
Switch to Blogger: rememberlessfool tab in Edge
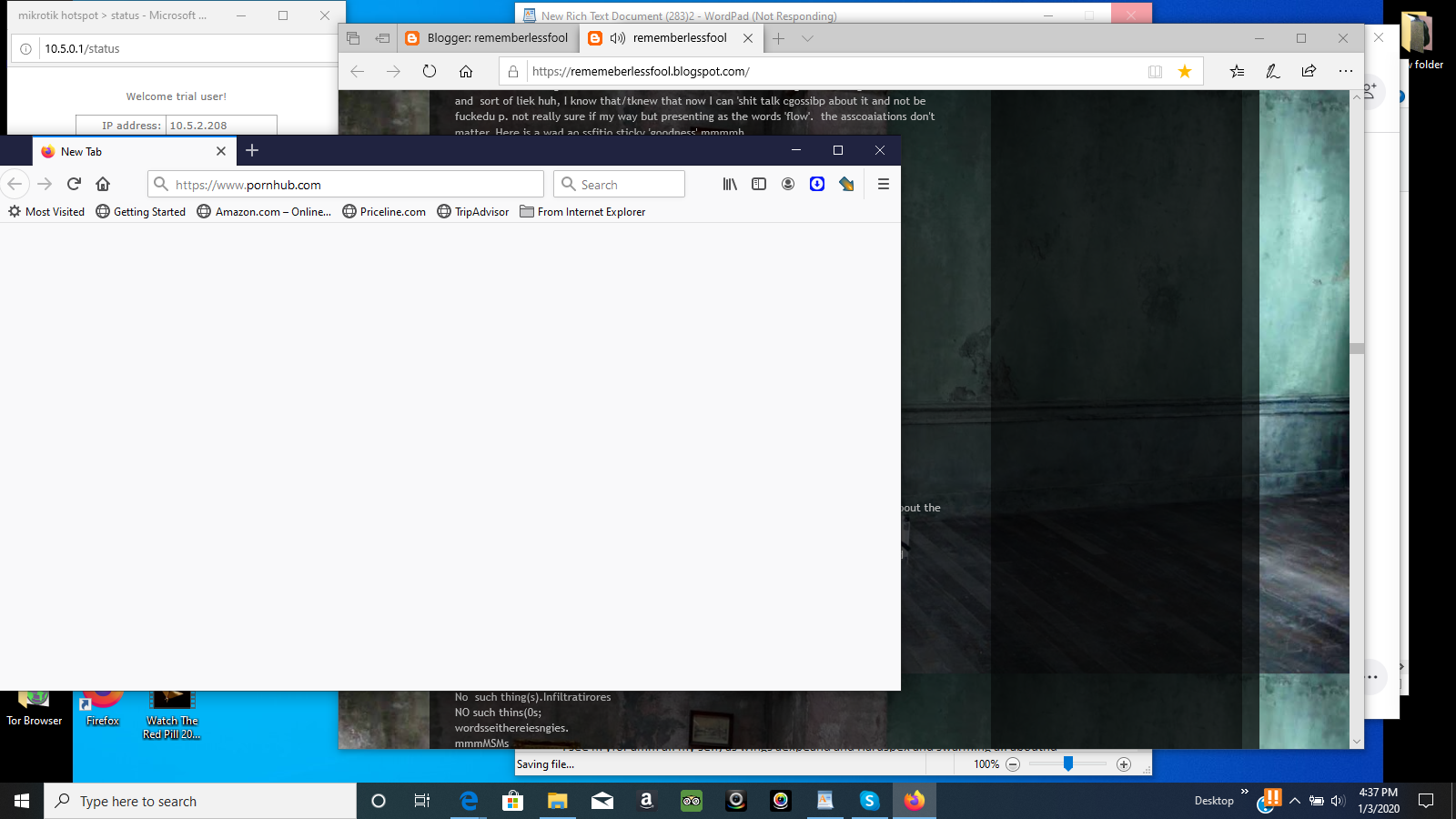[x=488, y=38]
